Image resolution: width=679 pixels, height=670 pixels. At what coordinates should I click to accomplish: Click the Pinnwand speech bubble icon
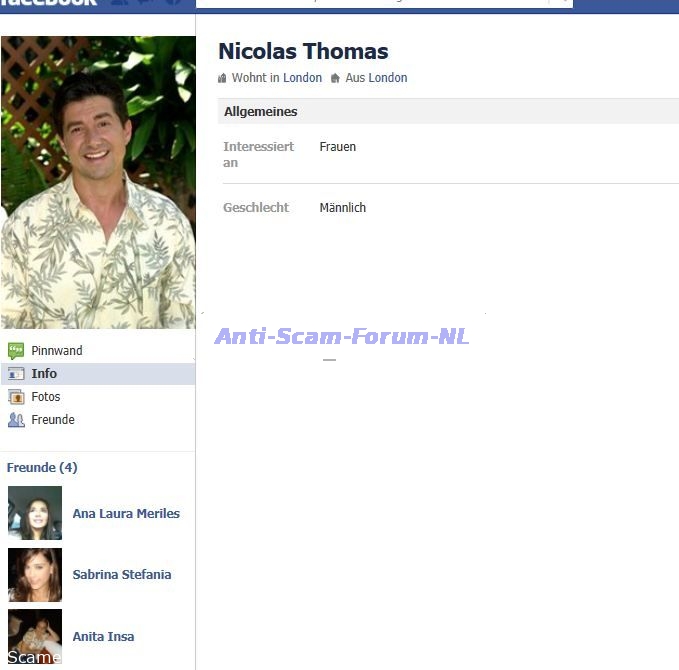pos(15,351)
